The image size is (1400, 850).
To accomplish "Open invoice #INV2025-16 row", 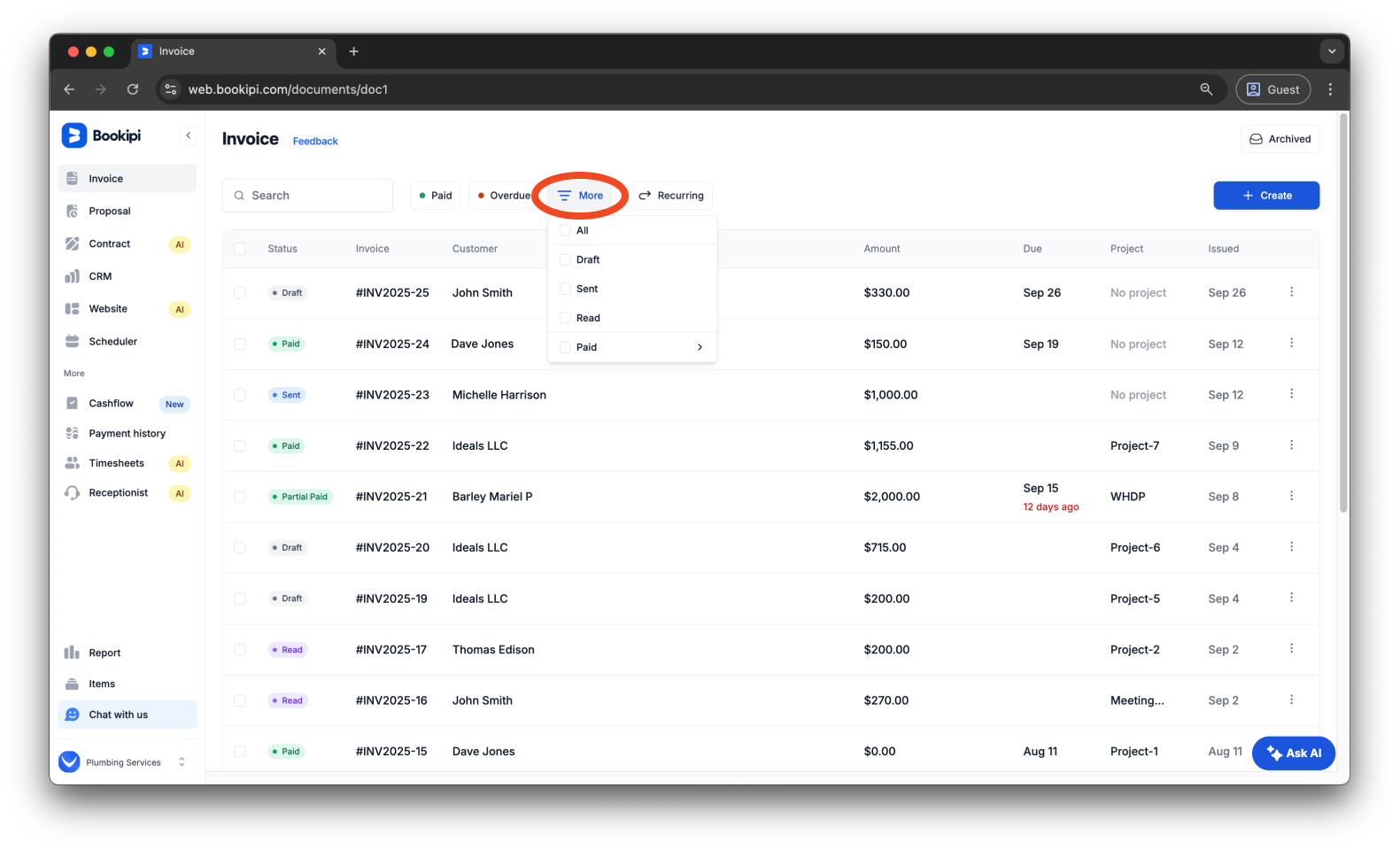I will coord(770,700).
